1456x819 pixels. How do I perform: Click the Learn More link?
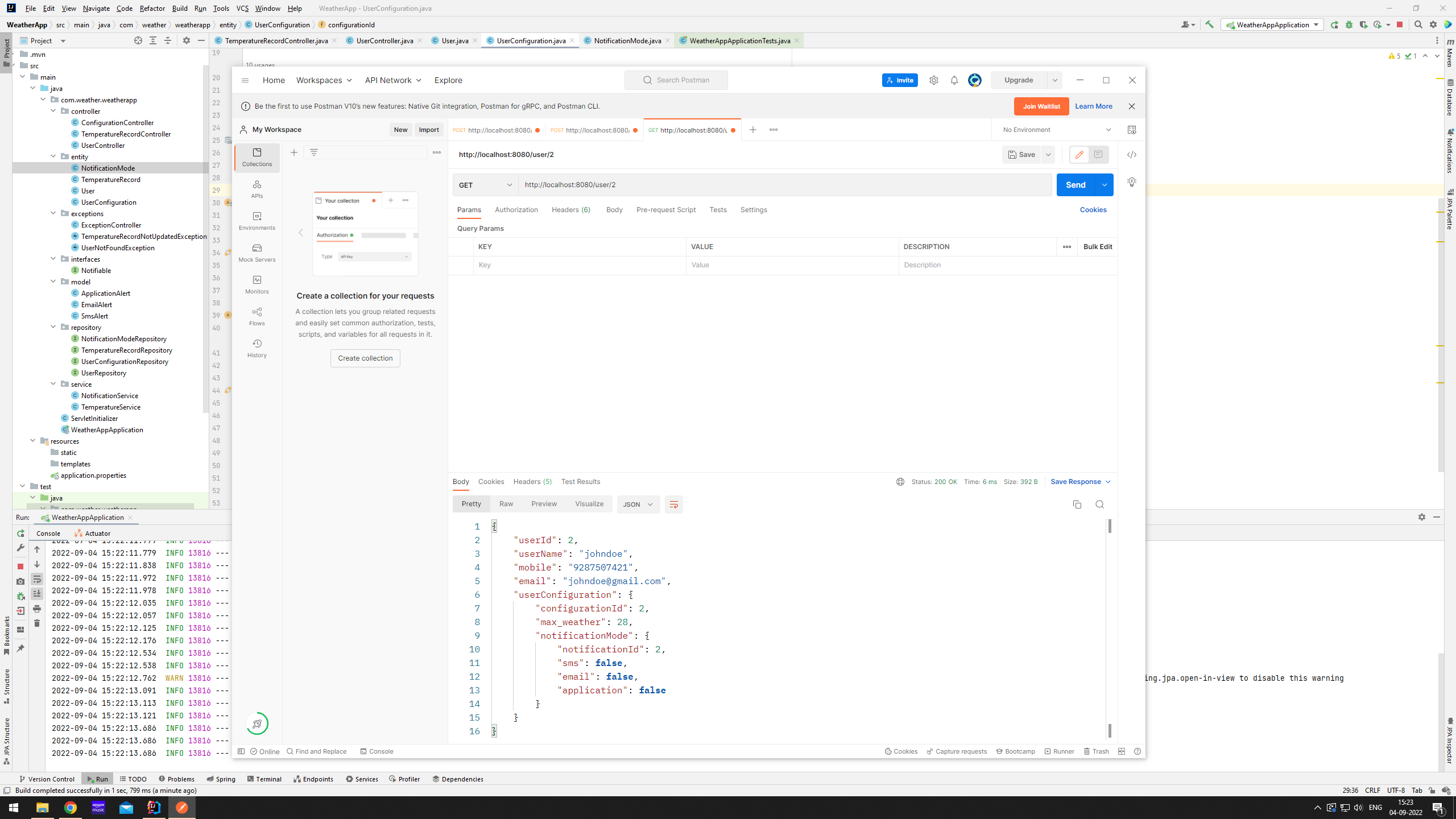point(1093,106)
